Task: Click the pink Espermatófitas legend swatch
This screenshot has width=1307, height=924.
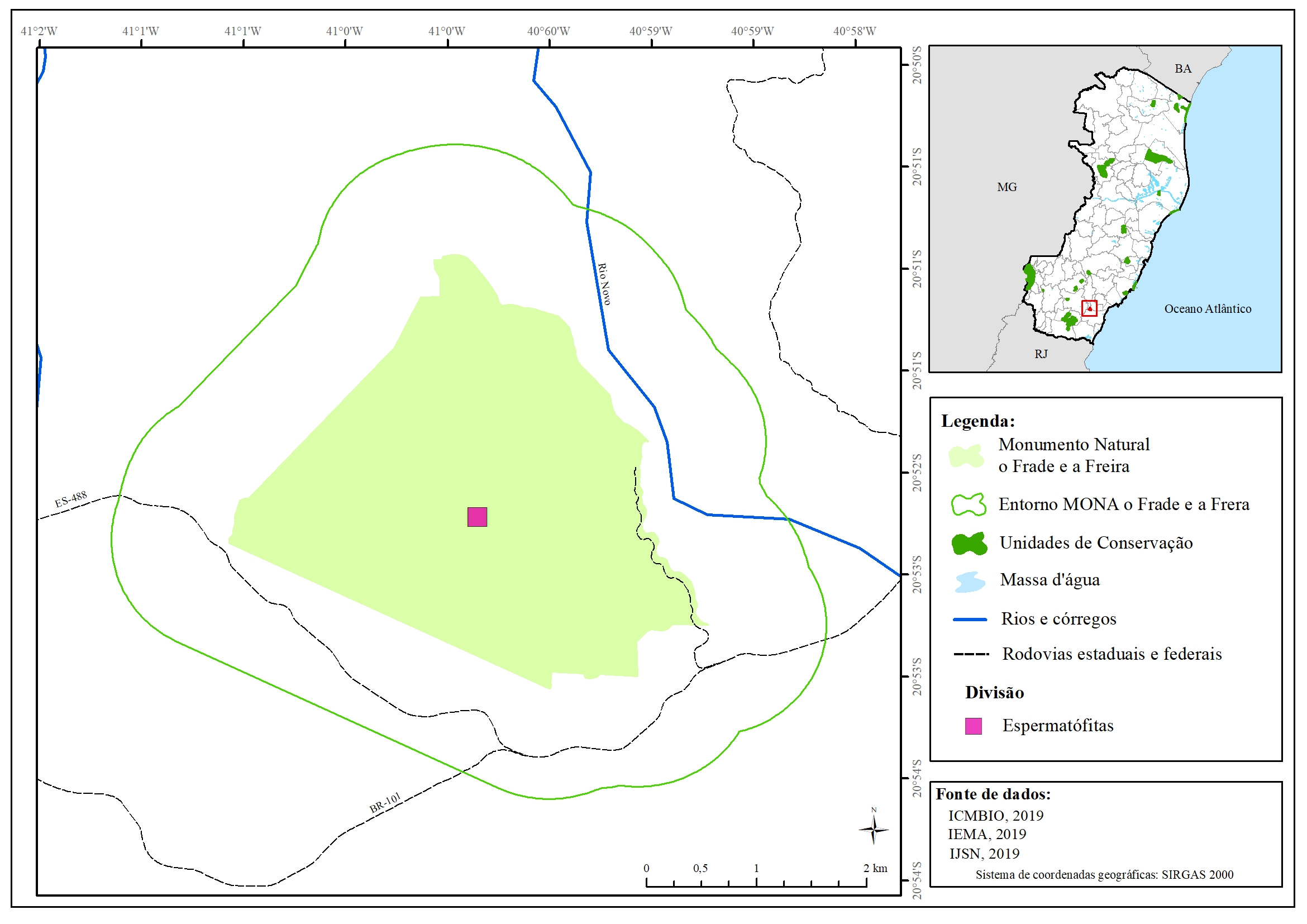Action: click(x=974, y=726)
